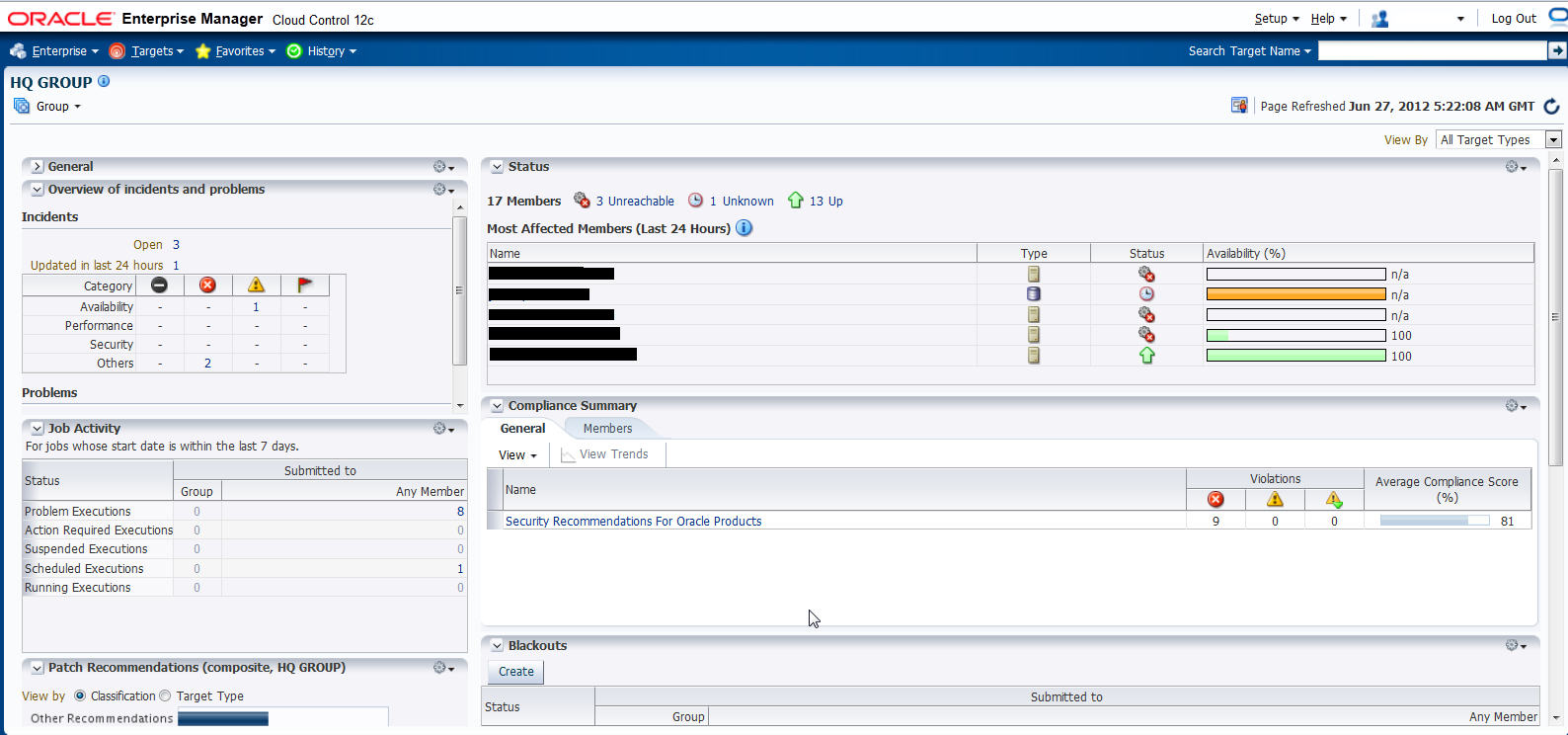Open the Group menu under HQ GROUP
Screen dimensions: 1568x735
[47, 106]
